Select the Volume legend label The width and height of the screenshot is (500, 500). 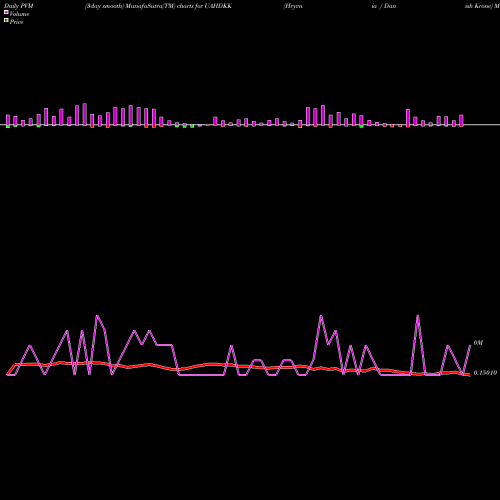click(19, 14)
